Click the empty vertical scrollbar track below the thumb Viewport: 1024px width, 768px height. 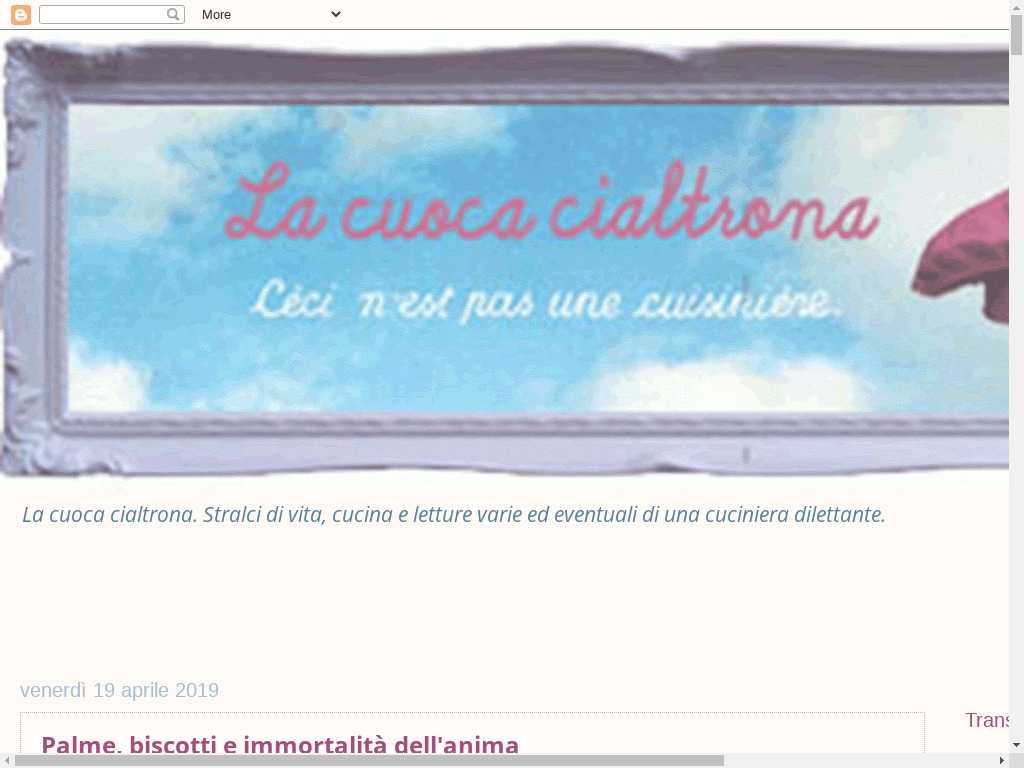pos(1016,400)
